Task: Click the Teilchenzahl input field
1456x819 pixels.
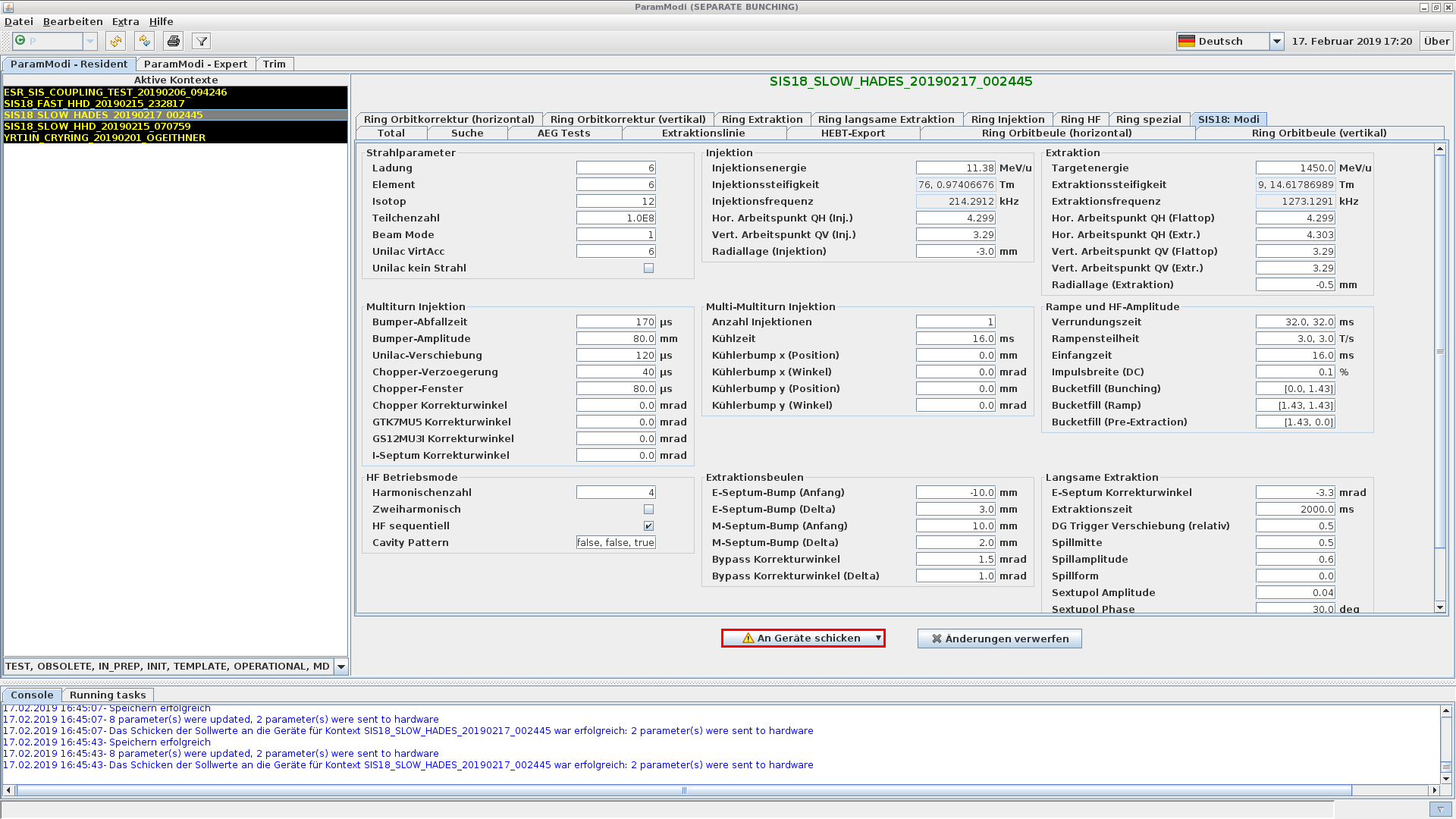Action: click(616, 218)
